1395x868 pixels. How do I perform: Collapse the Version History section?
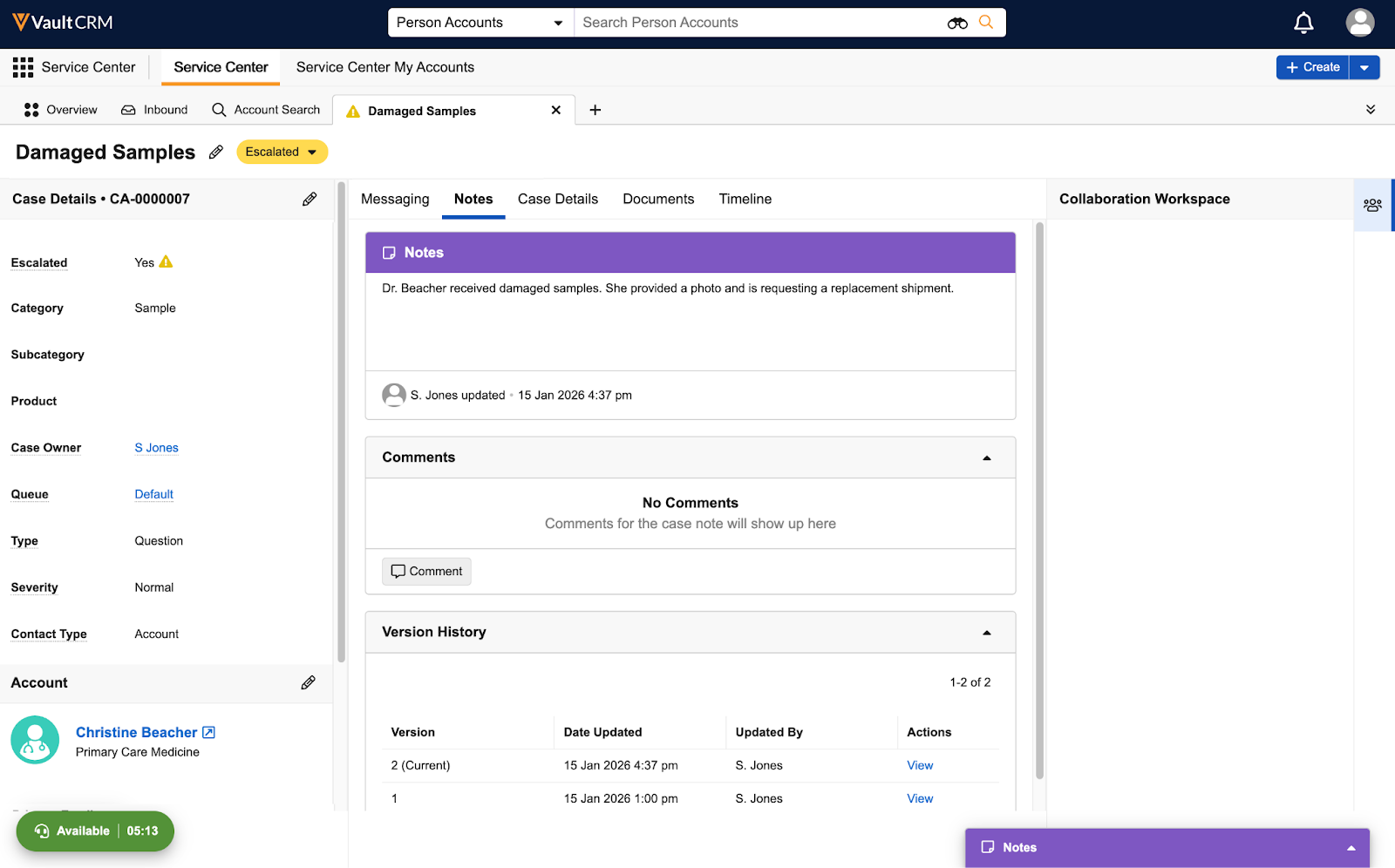coord(987,633)
